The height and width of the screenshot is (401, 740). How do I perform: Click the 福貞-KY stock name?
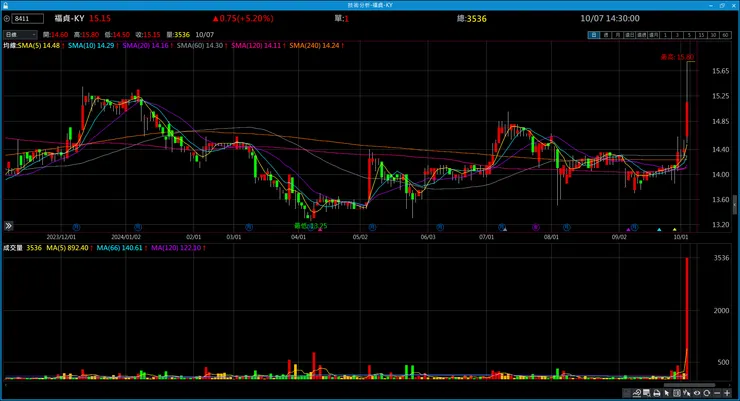tap(69, 18)
